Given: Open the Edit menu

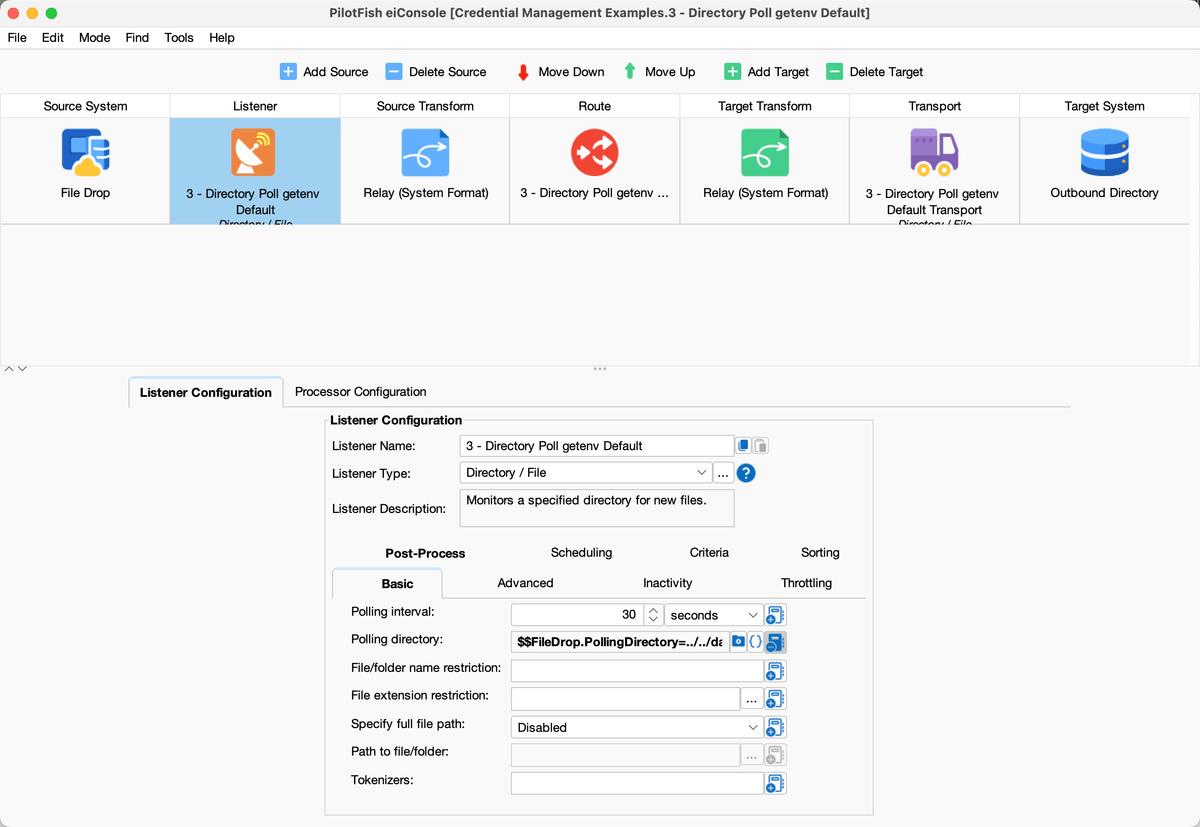Looking at the screenshot, I should [53, 37].
